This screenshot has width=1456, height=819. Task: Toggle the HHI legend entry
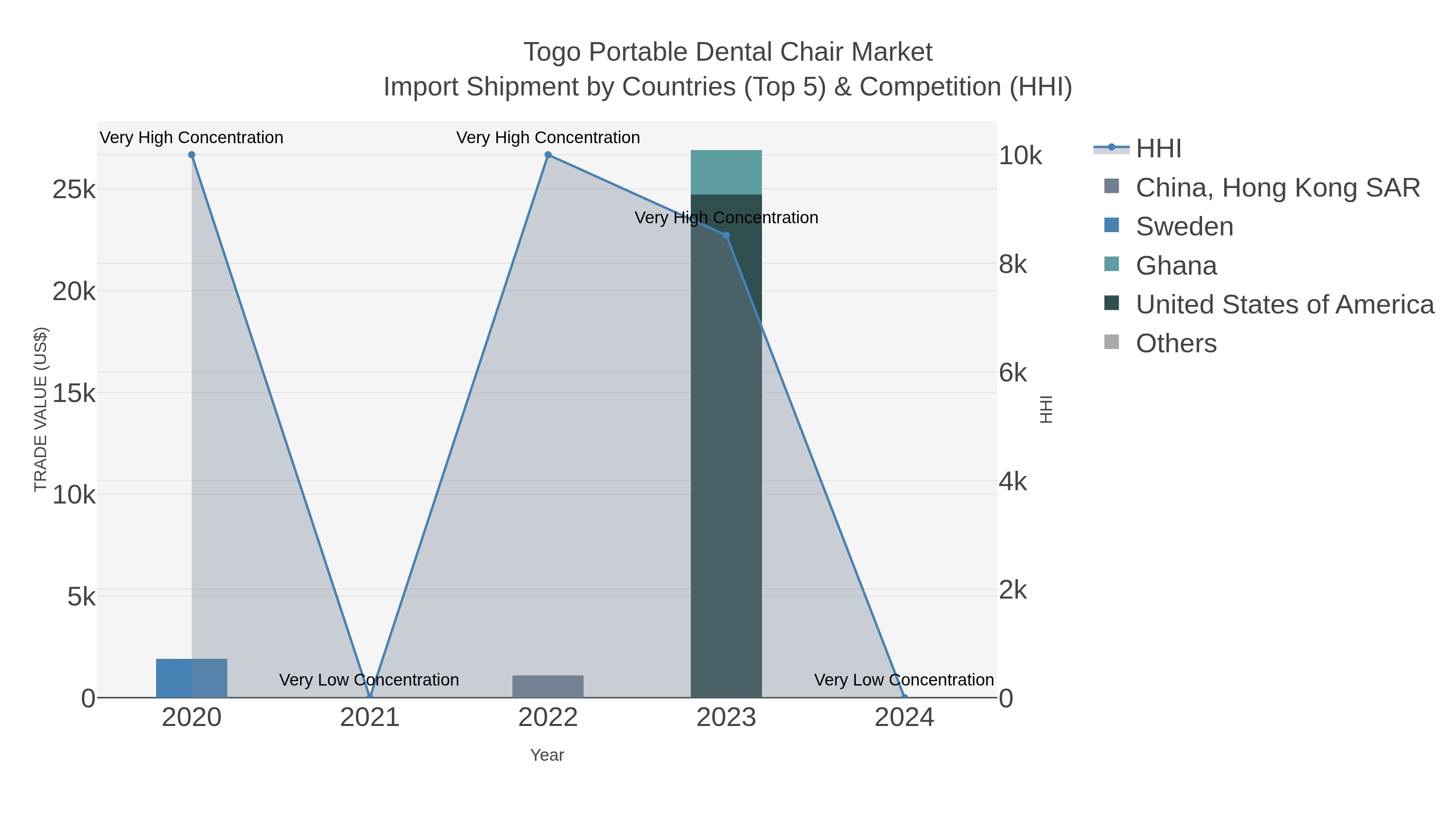[1137, 149]
